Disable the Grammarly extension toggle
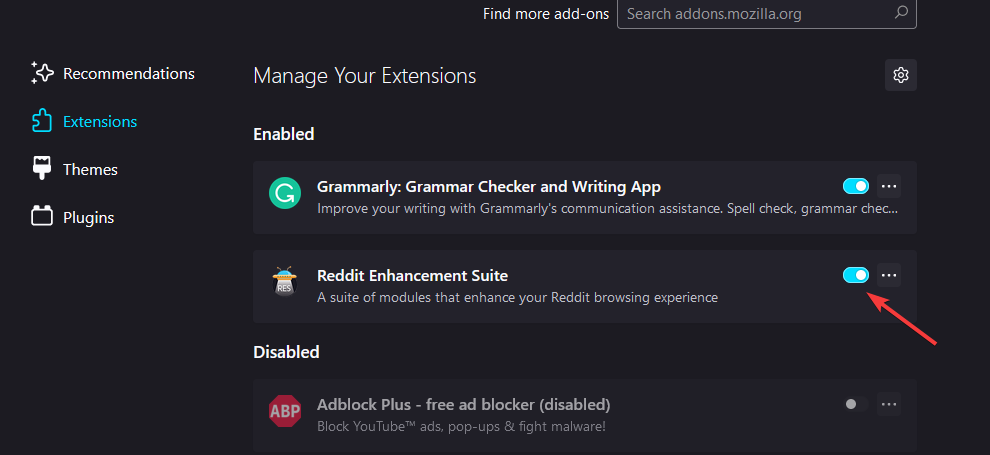The height and width of the screenshot is (455, 990). (x=856, y=186)
